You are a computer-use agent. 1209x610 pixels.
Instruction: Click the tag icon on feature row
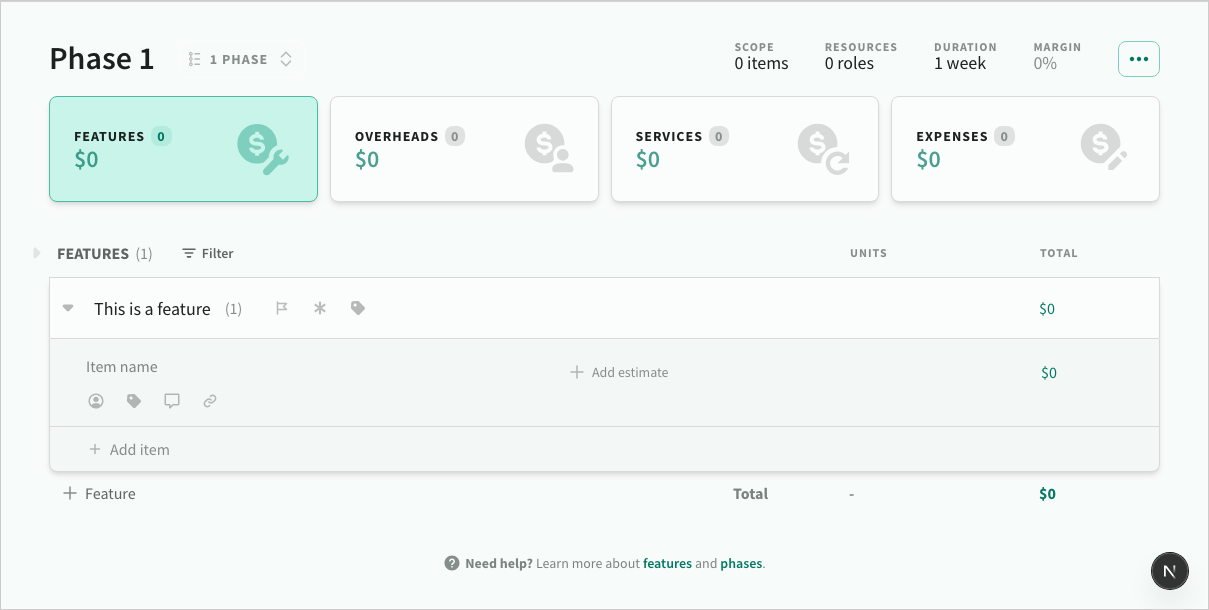pos(358,309)
